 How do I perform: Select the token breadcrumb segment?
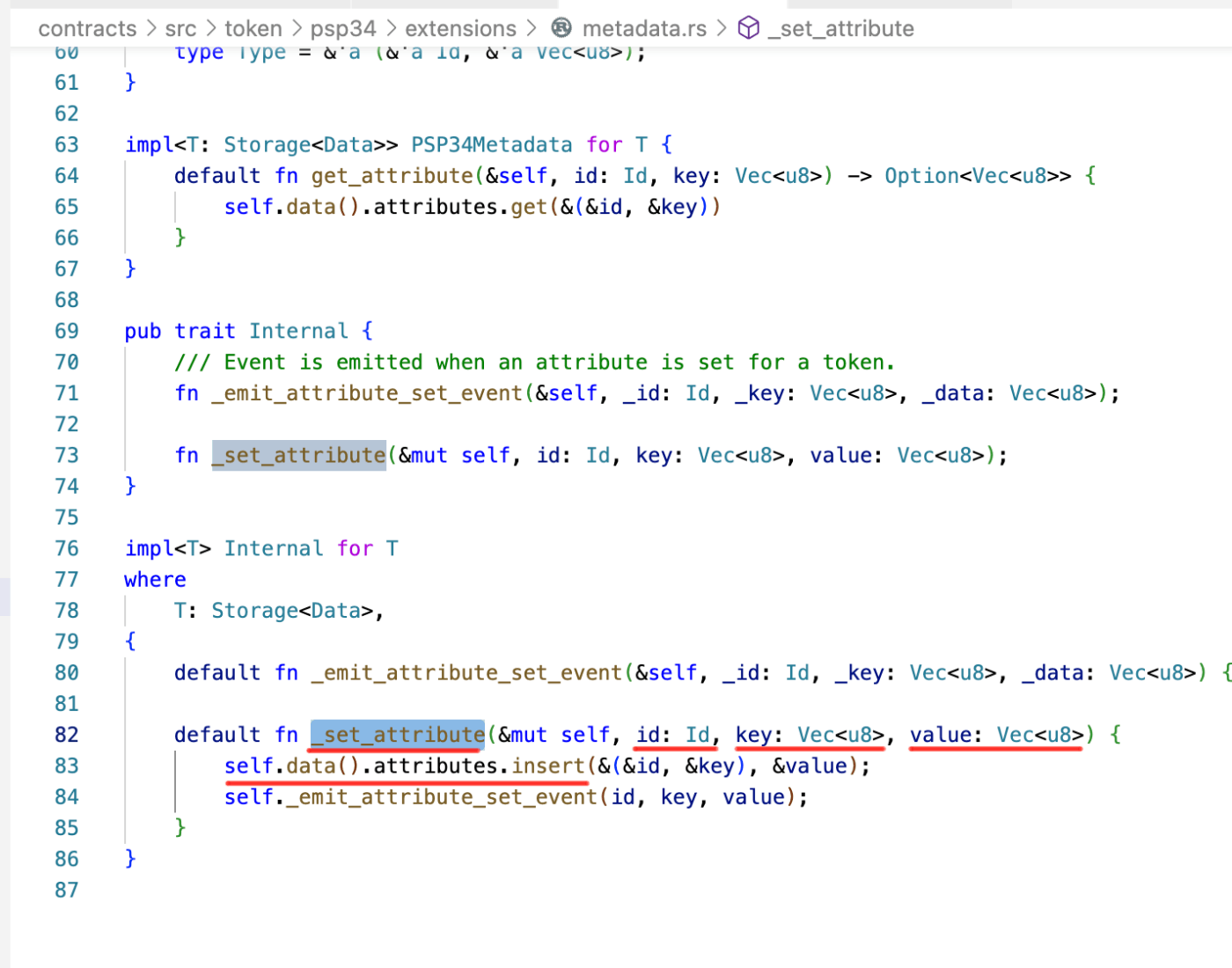tap(253, 29)
